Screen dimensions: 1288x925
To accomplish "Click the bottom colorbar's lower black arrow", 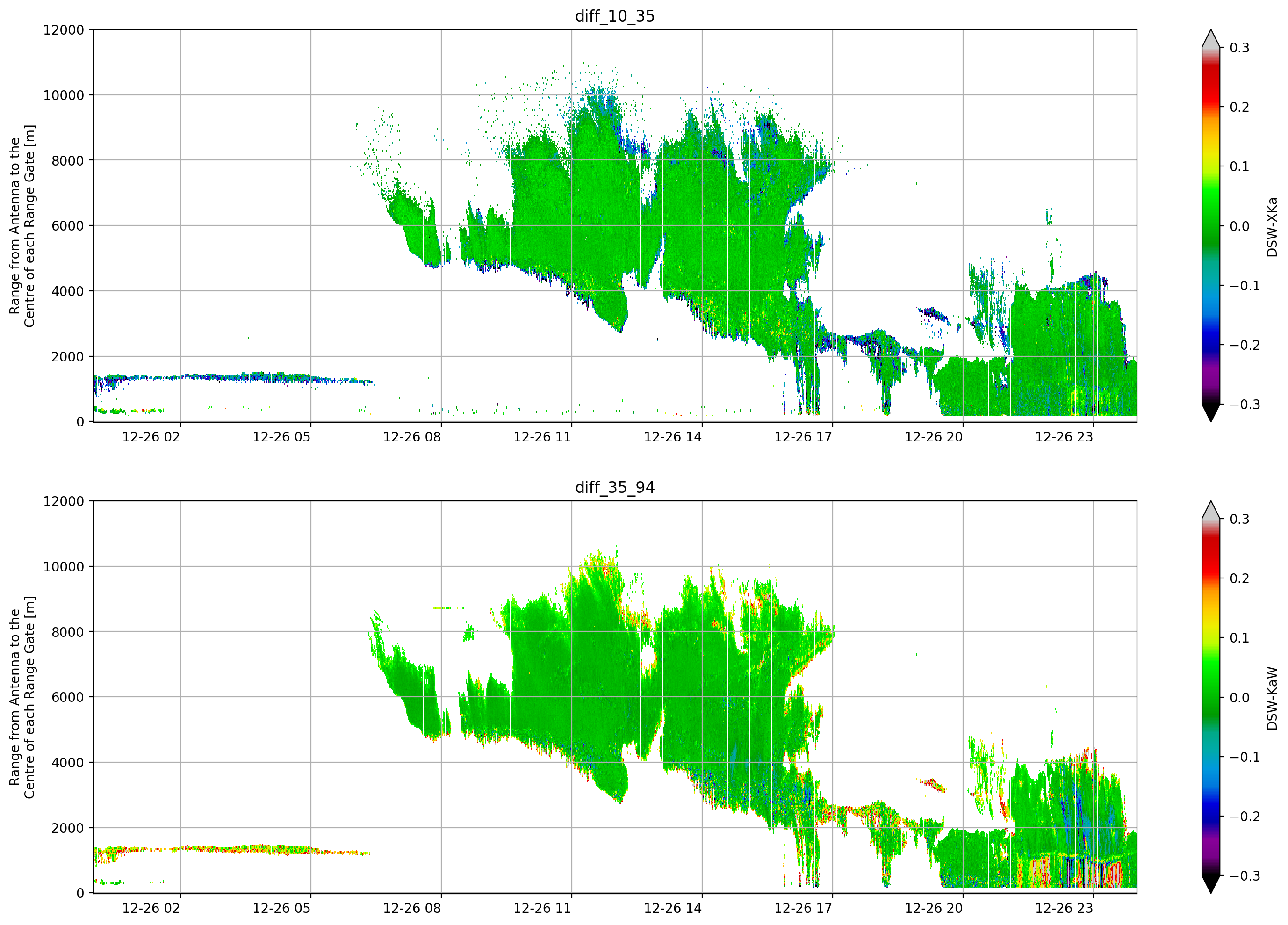I will 1211,885.
